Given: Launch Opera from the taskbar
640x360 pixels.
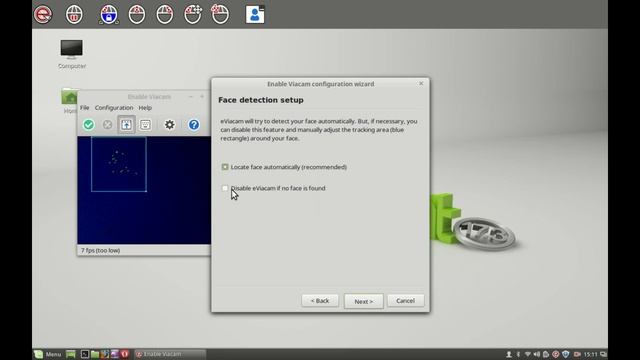Looking at the screenshot, I should pyautogui.click(x=124, y=354).
